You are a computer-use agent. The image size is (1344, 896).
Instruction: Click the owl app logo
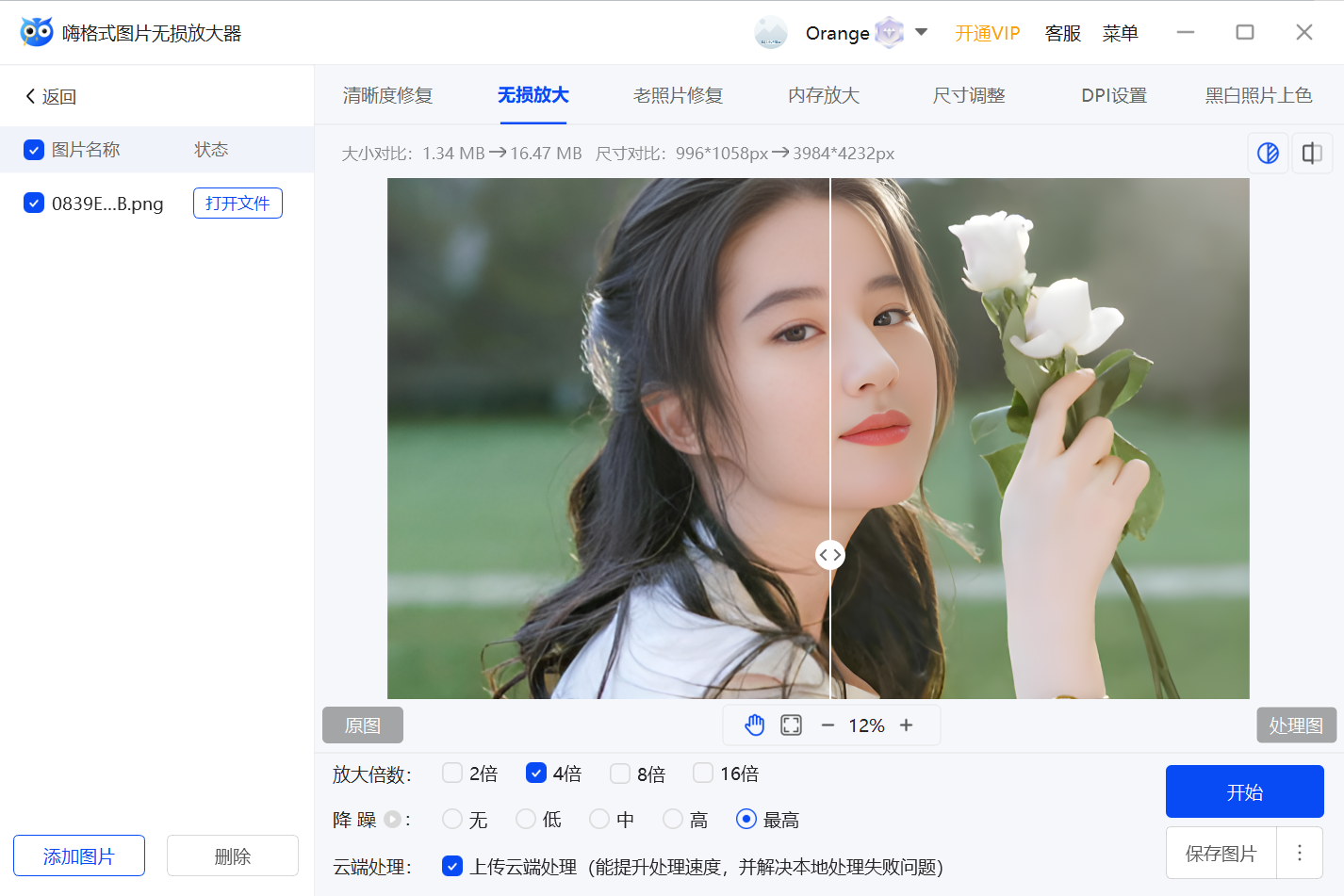(37, 32)
